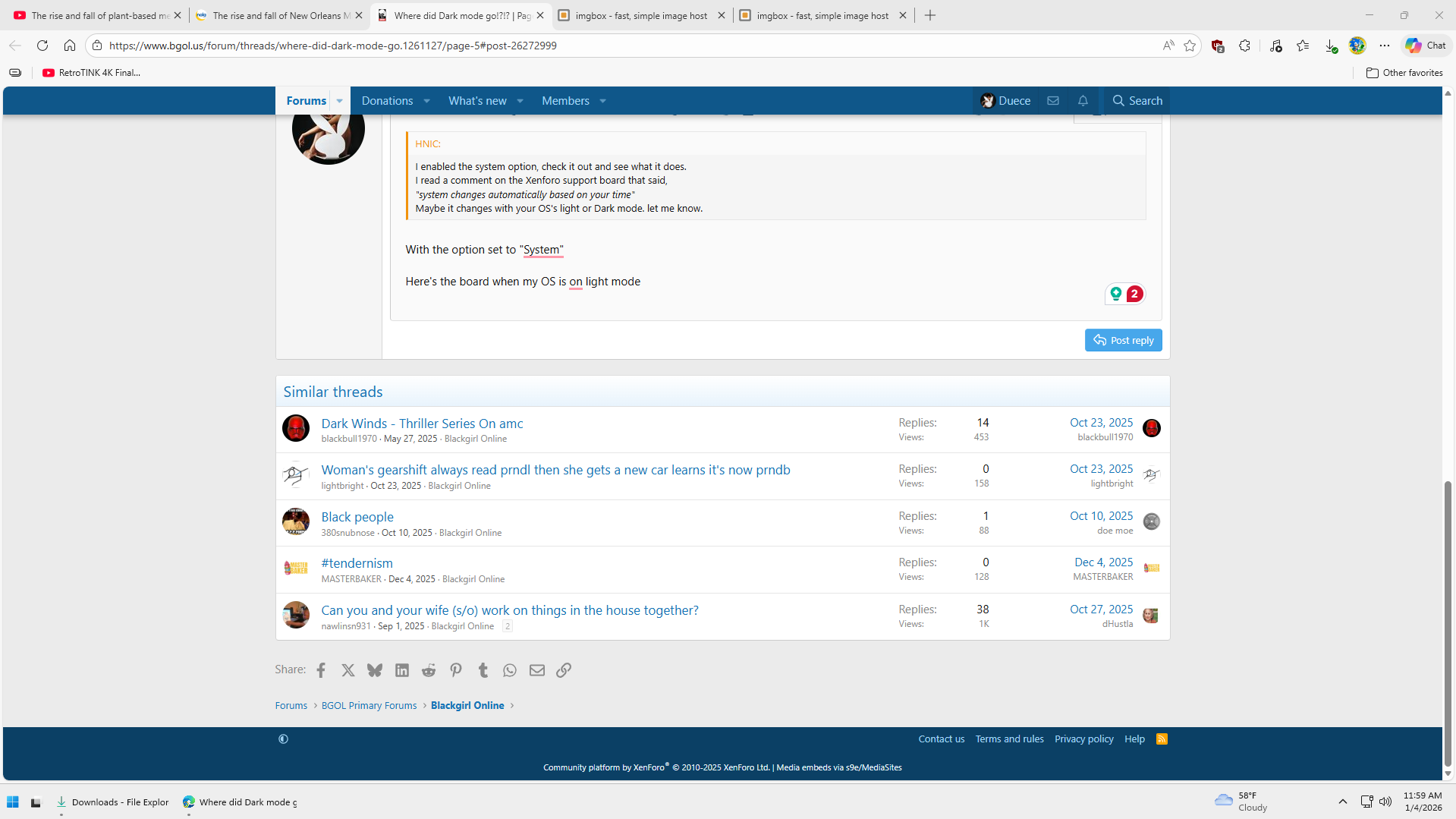Expand the Members dropdown arrow
Image resolution: width=1456 pixels, height=819 pixels.
[603, 101]
